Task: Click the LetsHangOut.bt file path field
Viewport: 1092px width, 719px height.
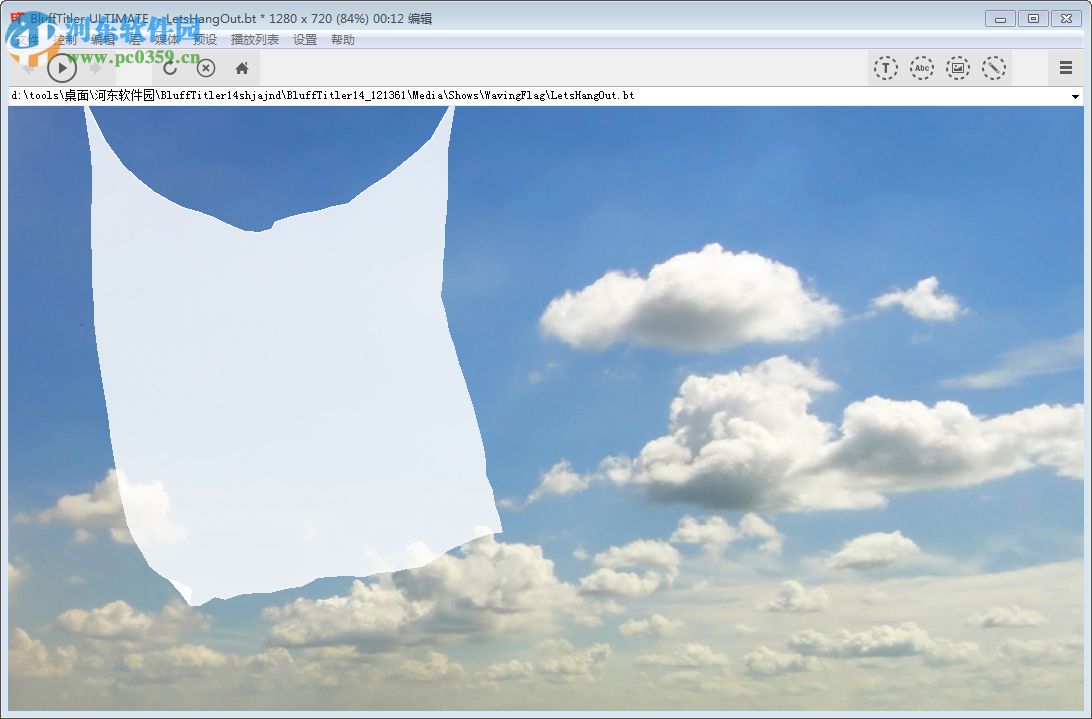Action: point(500,96)
